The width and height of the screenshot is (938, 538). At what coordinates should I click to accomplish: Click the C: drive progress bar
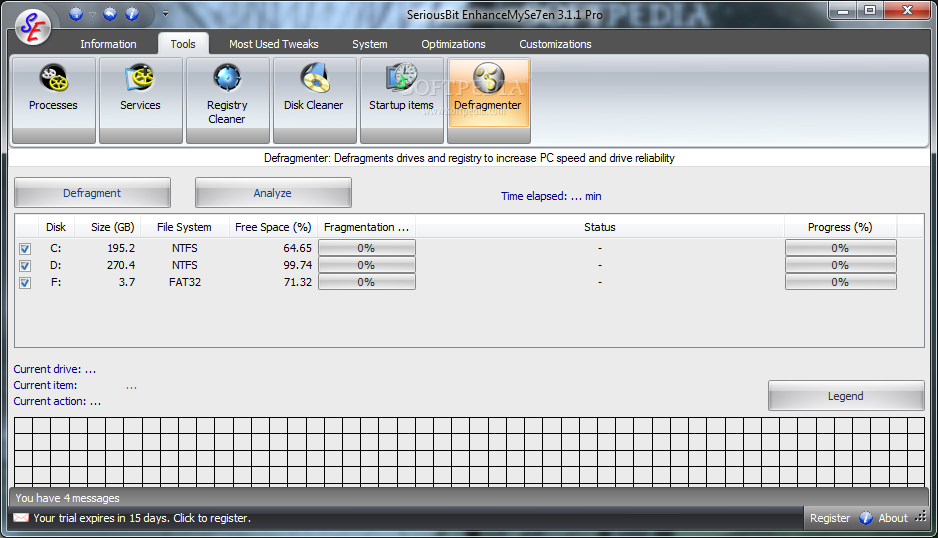pos(840,248)
